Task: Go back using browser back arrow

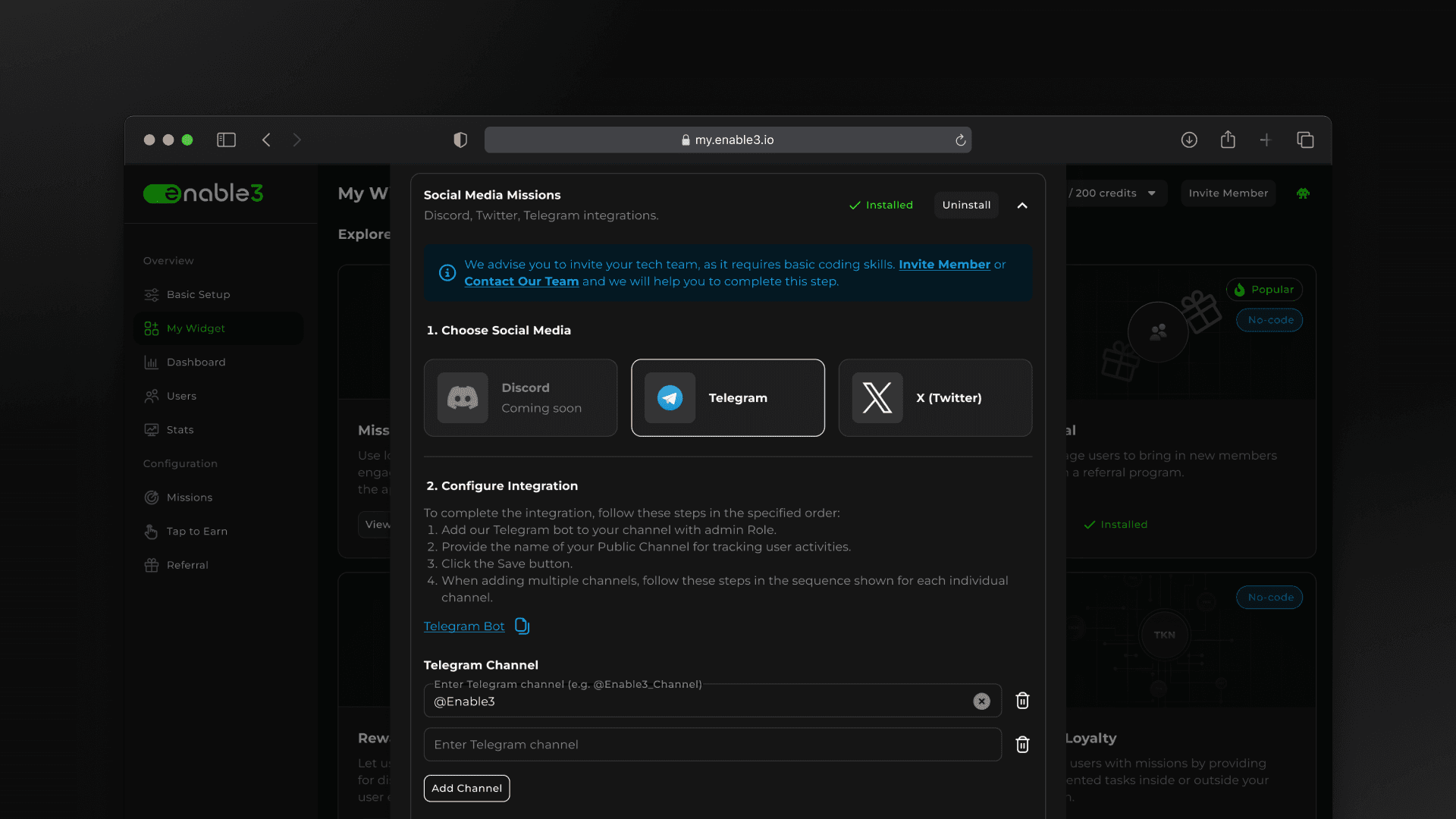Action: tap(266, 140)
